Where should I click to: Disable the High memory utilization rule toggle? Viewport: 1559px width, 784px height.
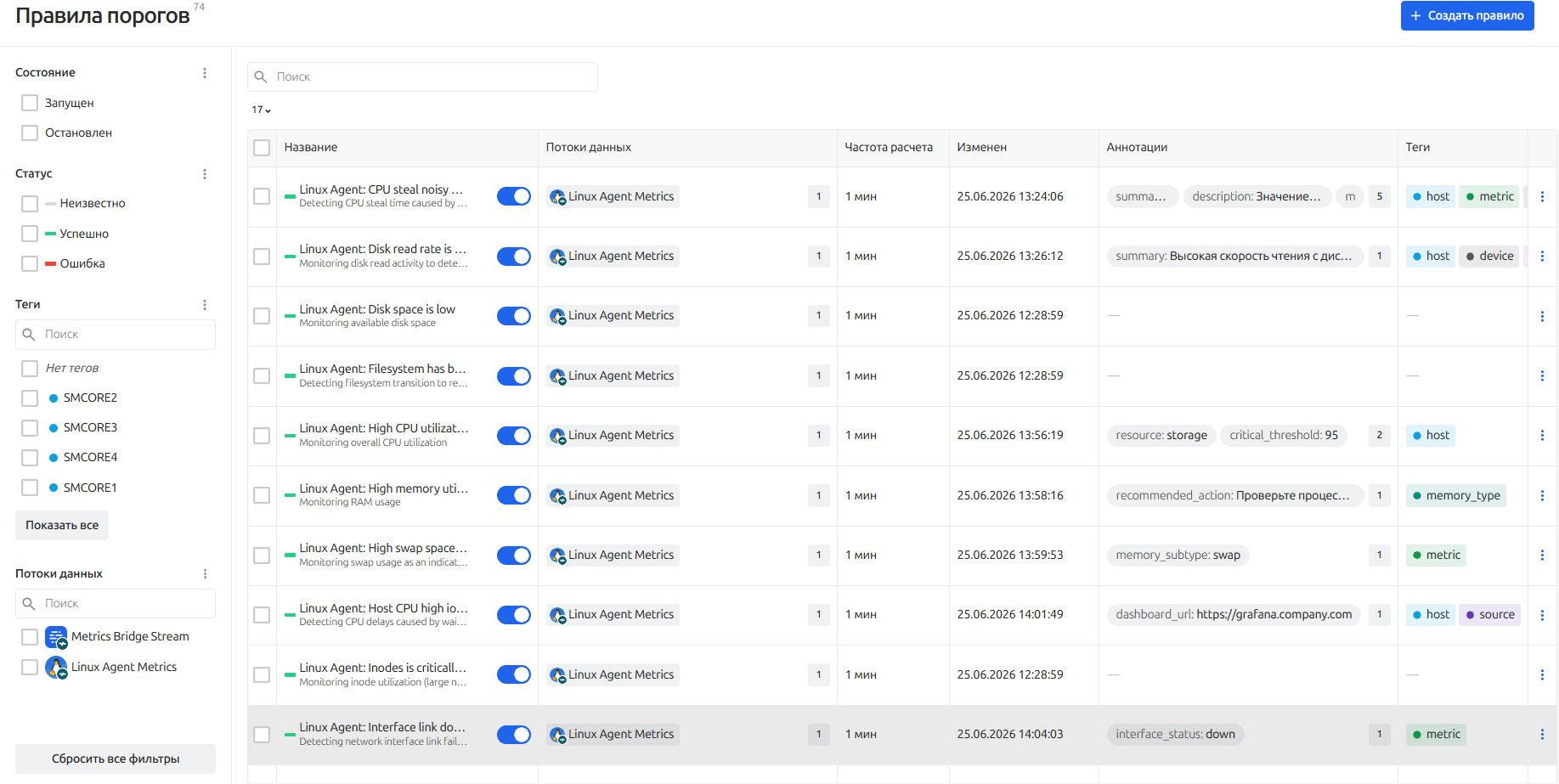514,495
